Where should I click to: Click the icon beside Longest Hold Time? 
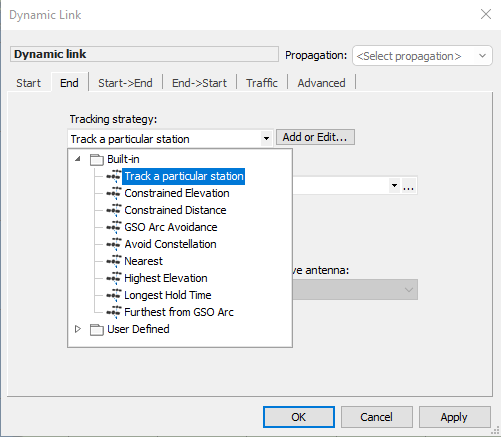tap(114, 295)
